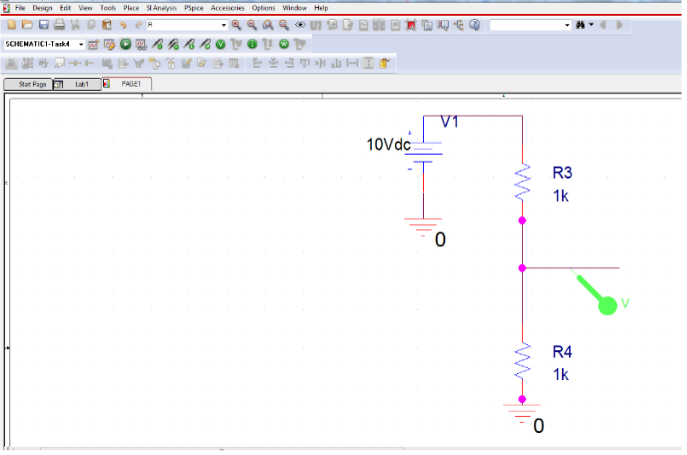The width and height of the screenshot is (687, 455).
Task: Click the Zoom In magnifier icon
Action: (236, 24)
